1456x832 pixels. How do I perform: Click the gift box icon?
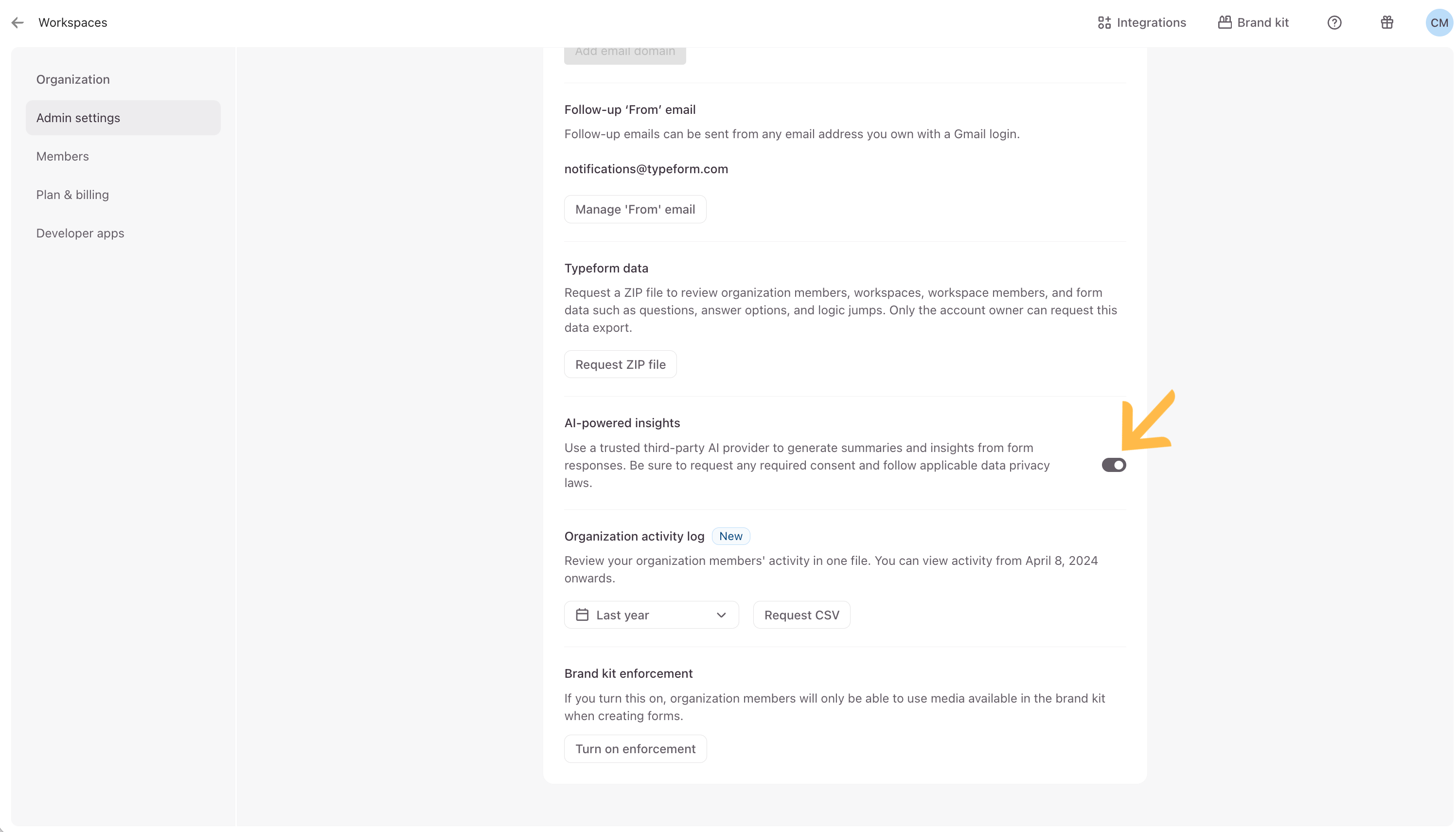coord(1386,23)
